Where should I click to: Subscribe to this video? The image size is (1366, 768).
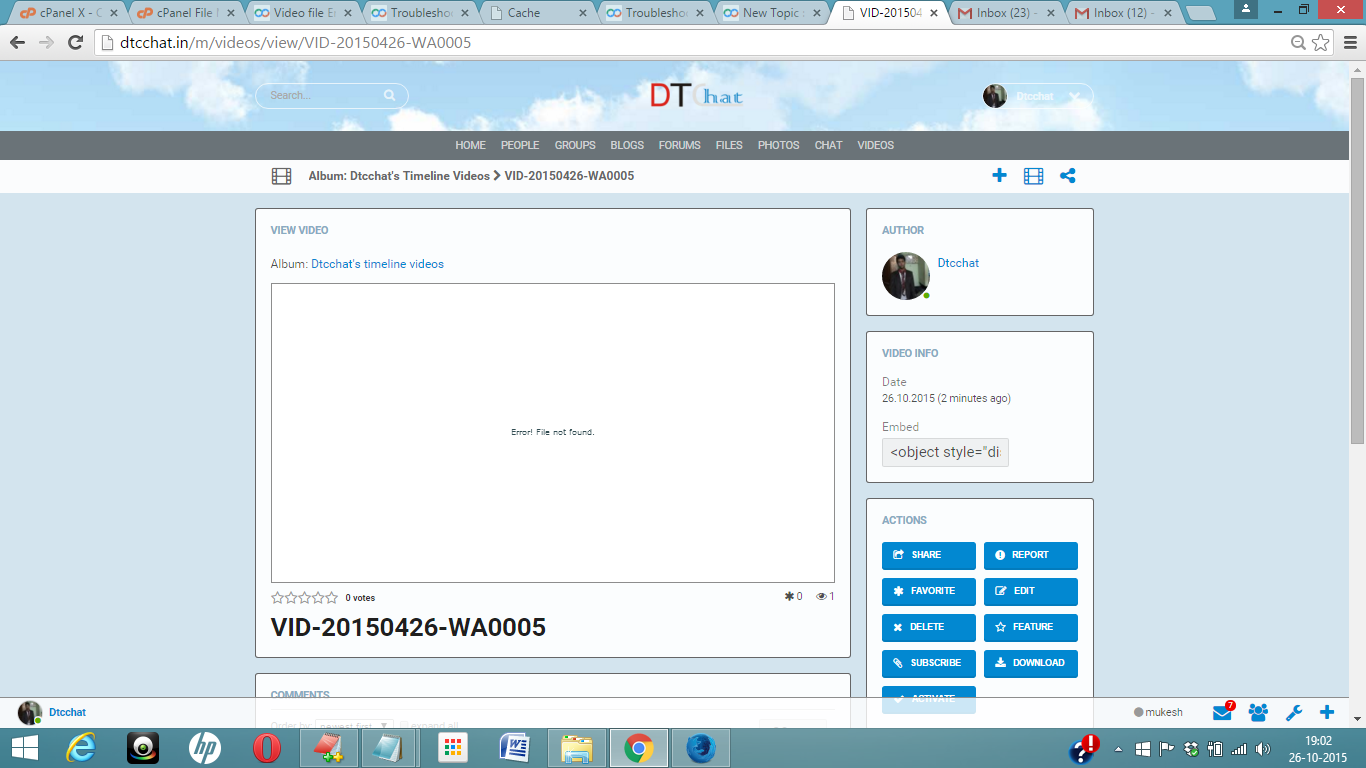tap(928, 663)
